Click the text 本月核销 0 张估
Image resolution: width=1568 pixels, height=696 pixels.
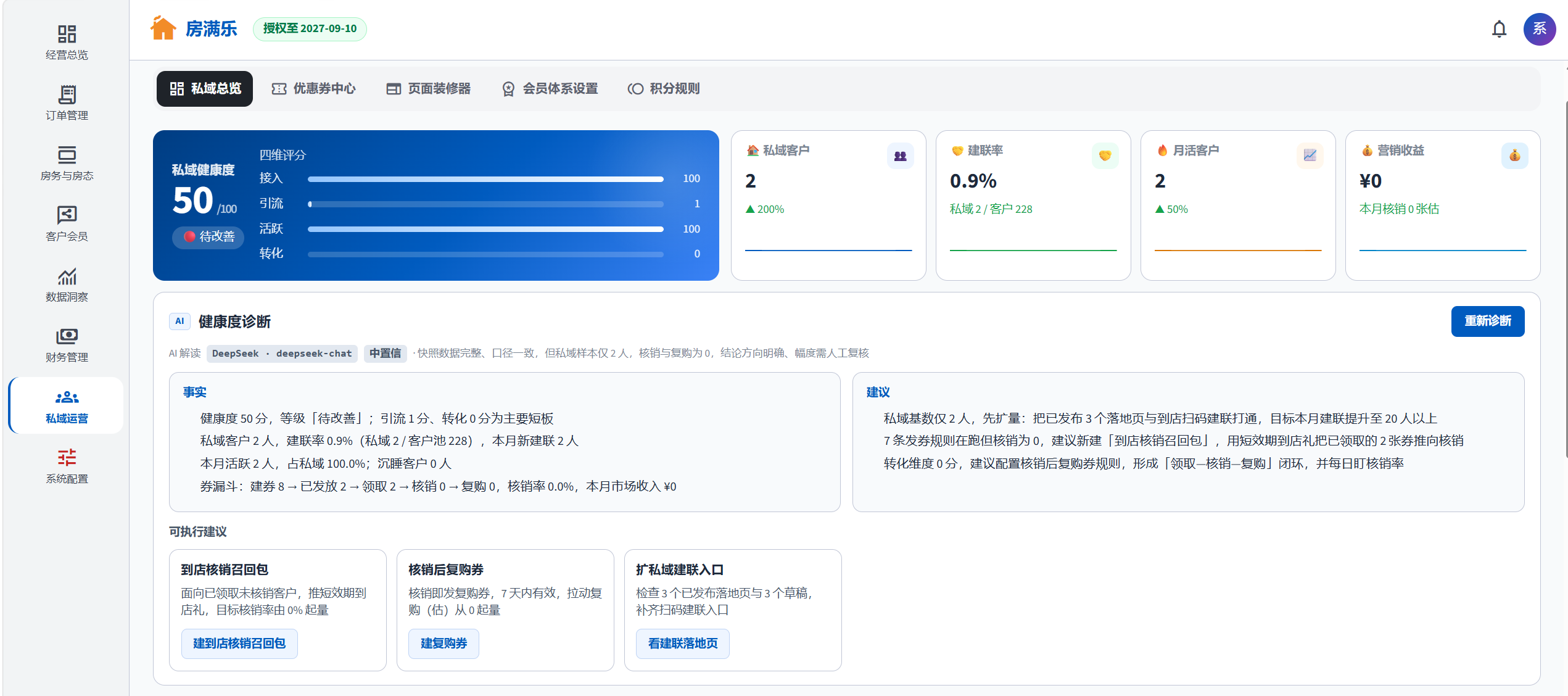pyautogui.click(x=1399, y=209)
